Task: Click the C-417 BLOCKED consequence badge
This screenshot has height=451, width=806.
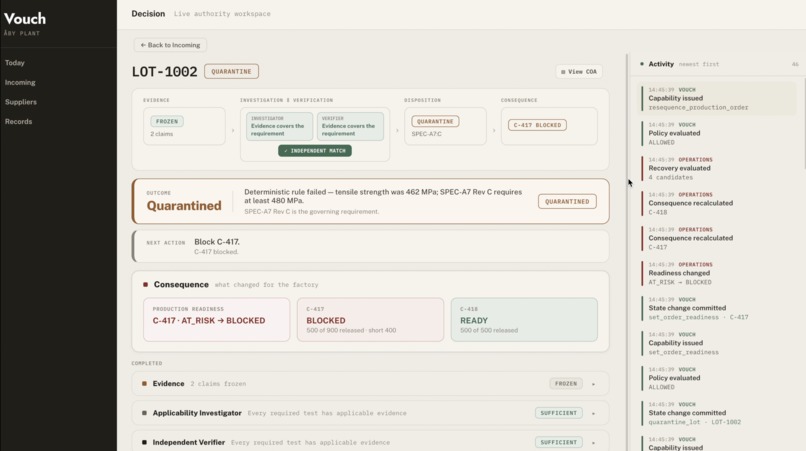Action: coord(537,125)
